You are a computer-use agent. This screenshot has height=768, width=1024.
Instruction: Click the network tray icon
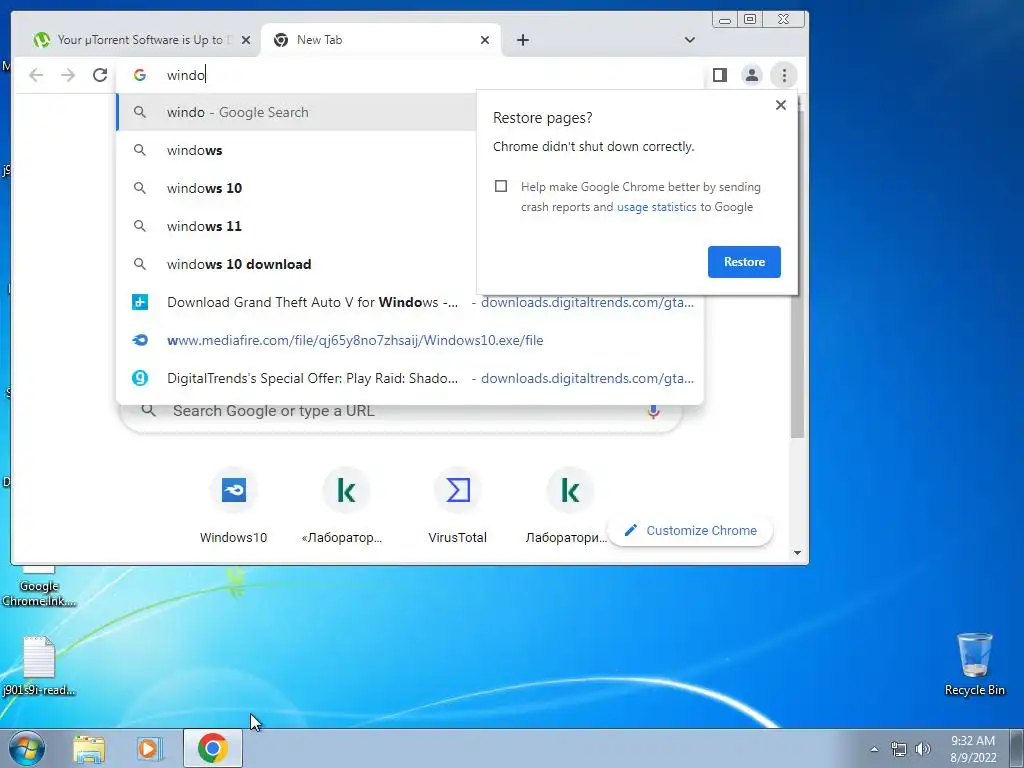click(899, 749)
